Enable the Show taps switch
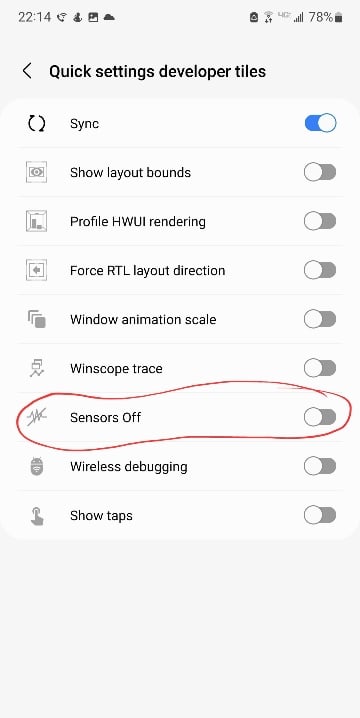This screenshot has height=718, width=360. 320,515
